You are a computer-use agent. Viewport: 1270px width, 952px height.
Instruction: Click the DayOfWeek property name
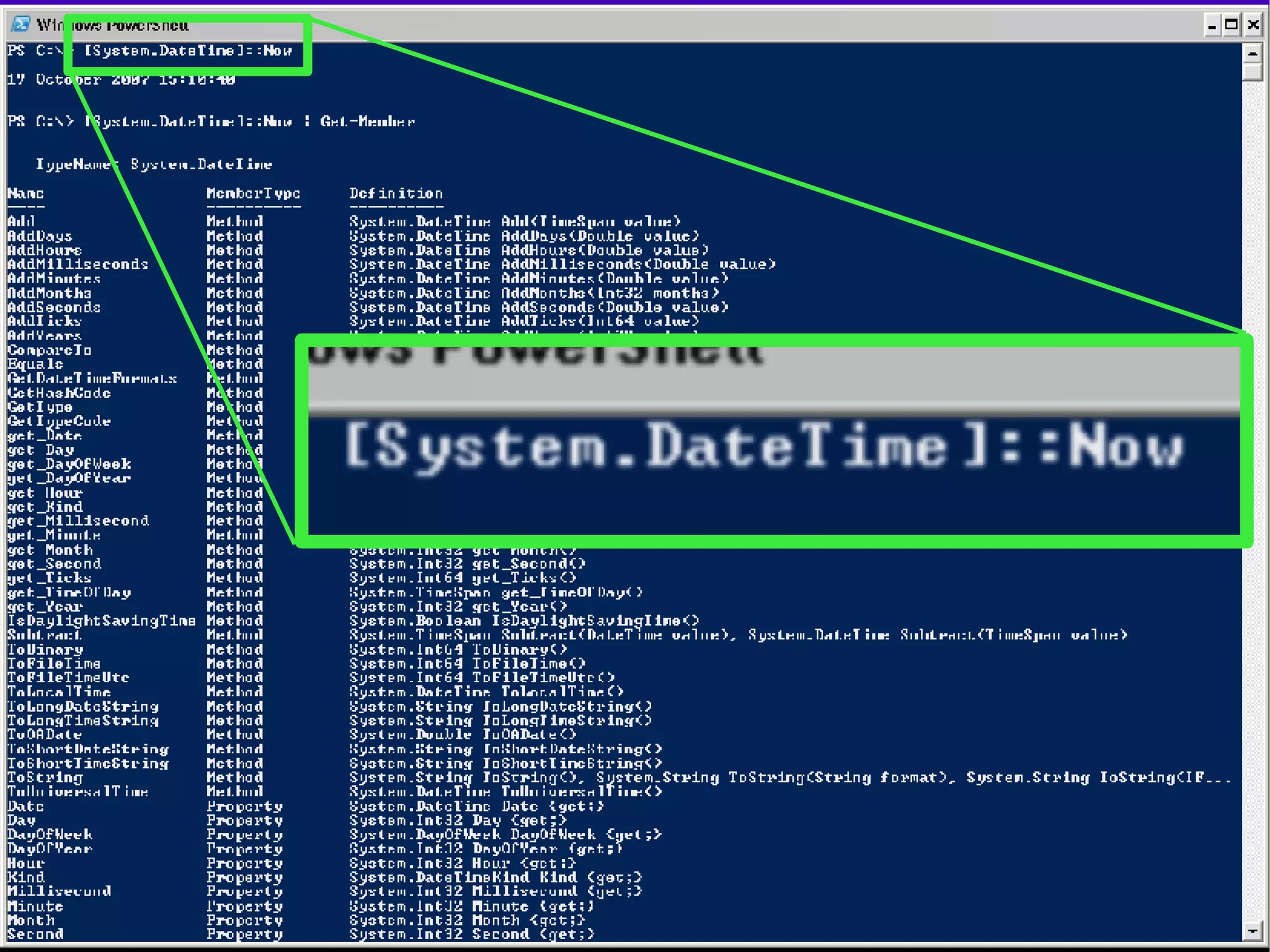50,835
